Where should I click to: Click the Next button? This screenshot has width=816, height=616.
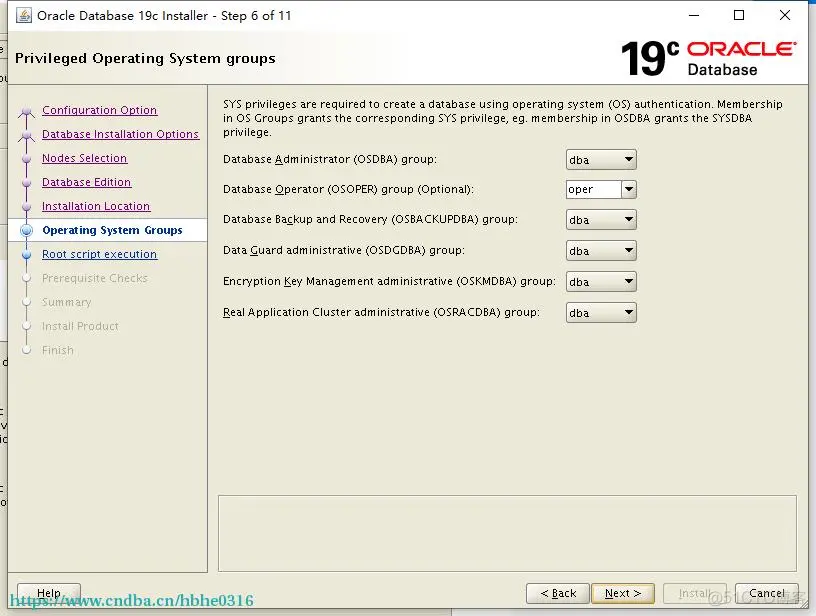click(623, 593)
